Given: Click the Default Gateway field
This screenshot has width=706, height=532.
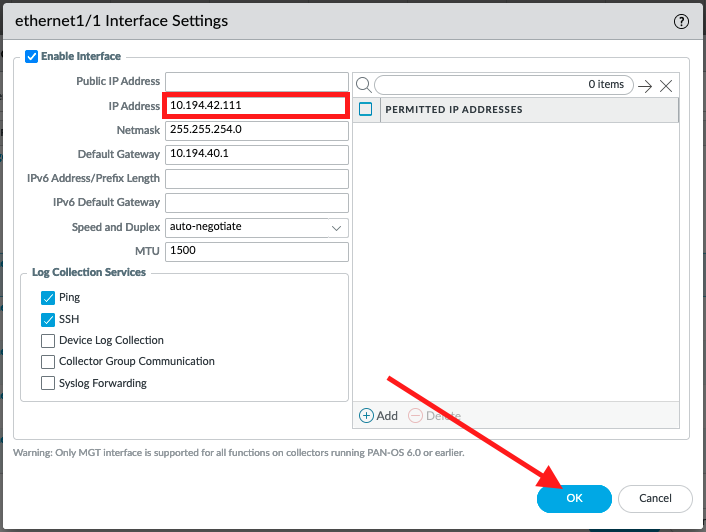Looking at the screenshot, I should [x=257, y=154].
